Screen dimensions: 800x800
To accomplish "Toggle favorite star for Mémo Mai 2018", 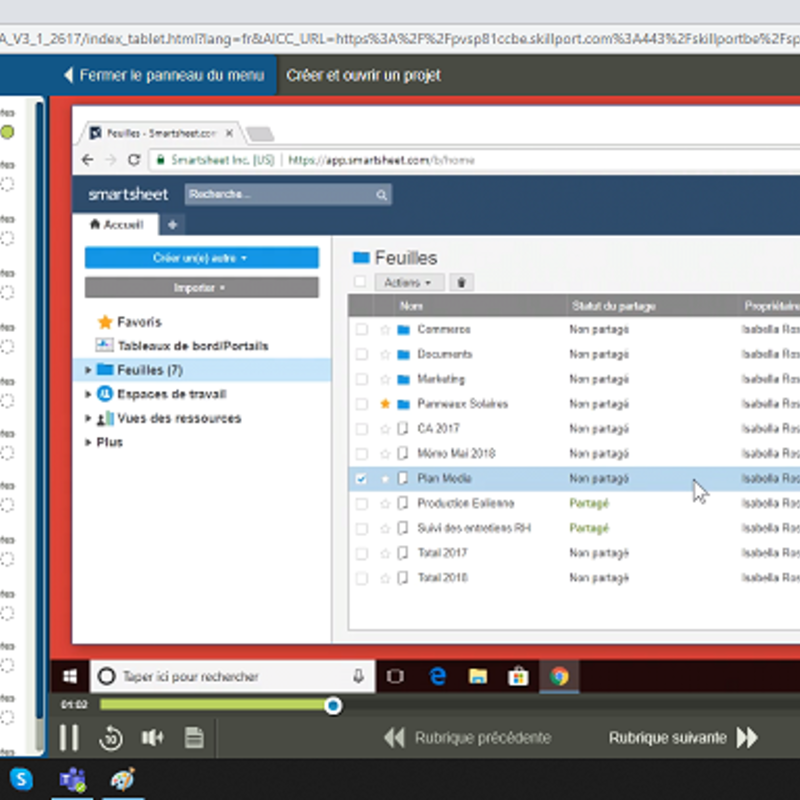I will (x=385, y=454).
